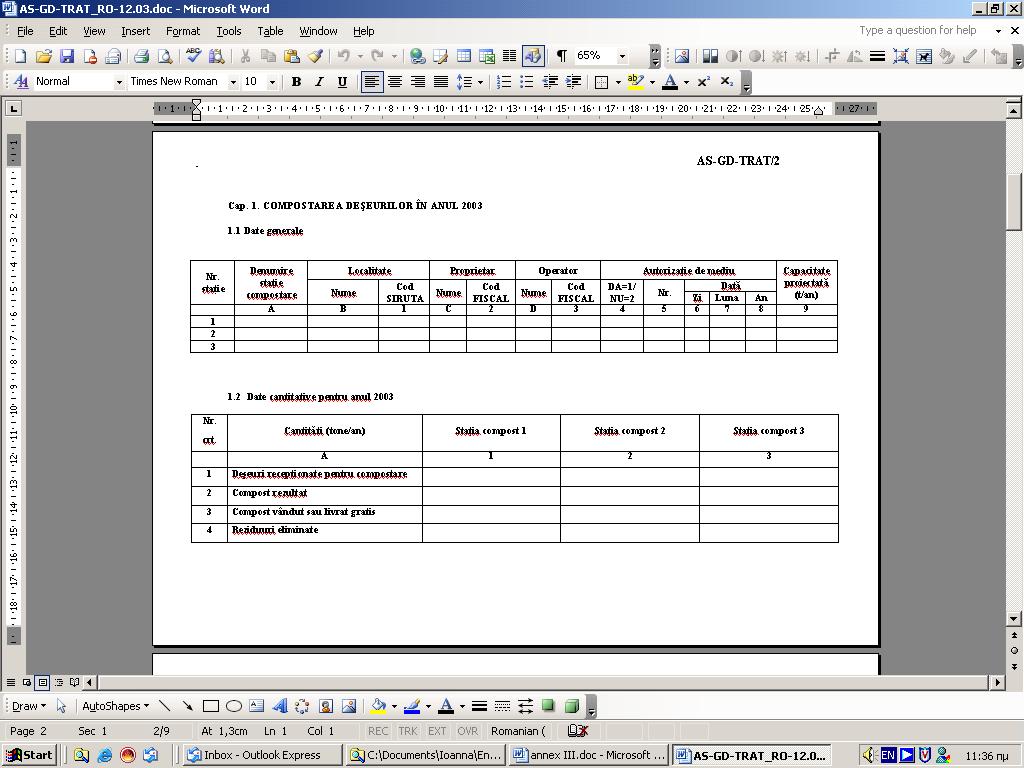Image resolution: width=1024 pixels, height=768 pixels.
Task: Paste from clipboard icon
Action: [292, 56]
